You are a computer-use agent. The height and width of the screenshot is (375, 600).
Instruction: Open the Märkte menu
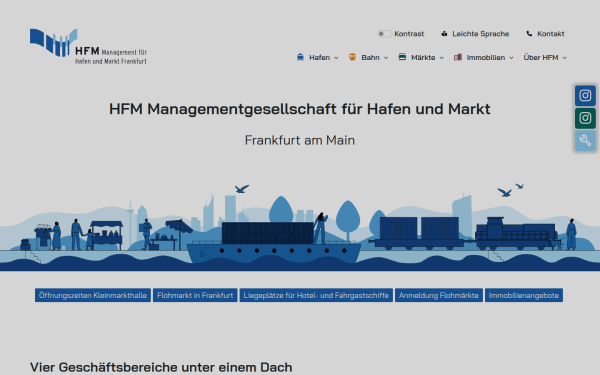click(423, 57)
